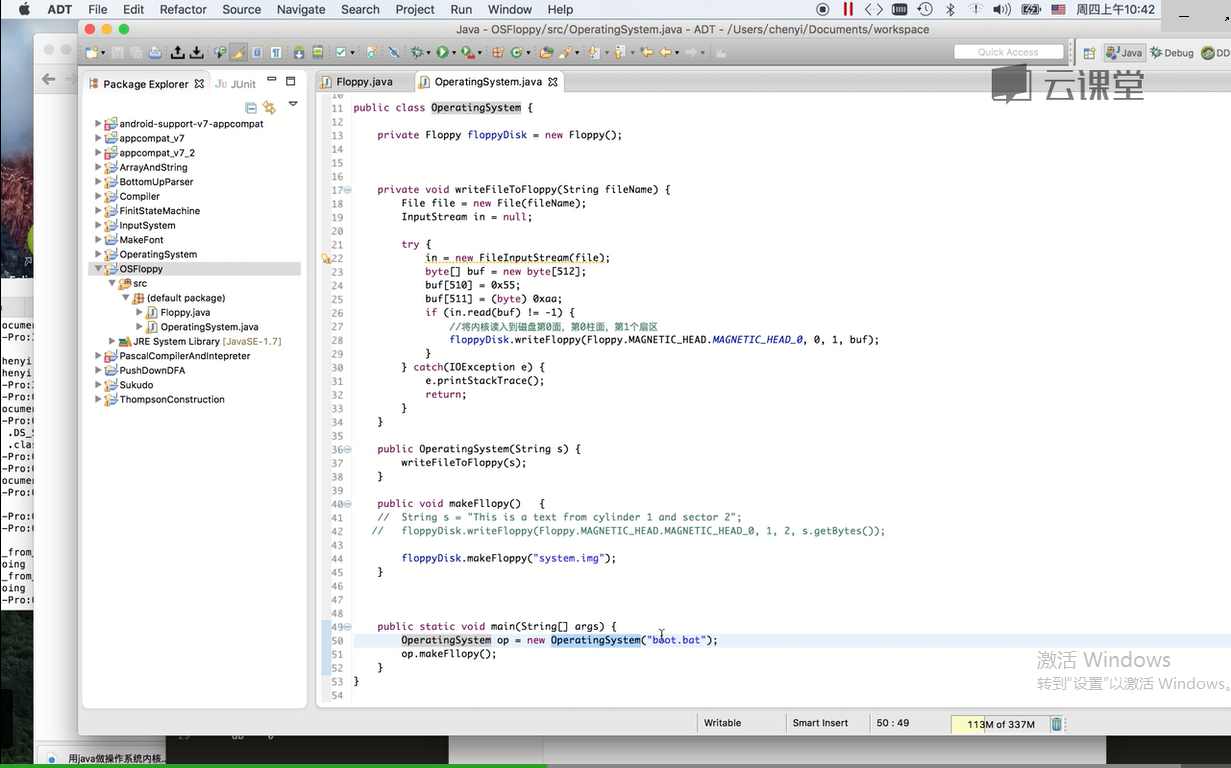Fold the writeFileToFloppy method at line 17
Image resolution: width=1231 pixels, height=768 pixels.
coord(347,190)
